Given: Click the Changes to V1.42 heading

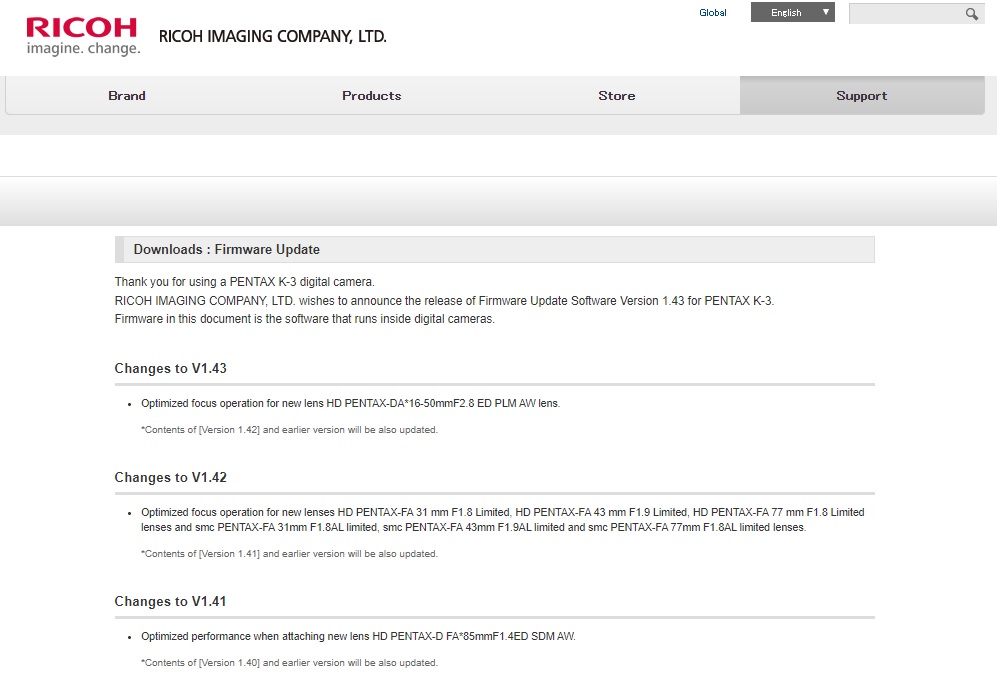Looking at the screenshot, I should pos(170,478).
